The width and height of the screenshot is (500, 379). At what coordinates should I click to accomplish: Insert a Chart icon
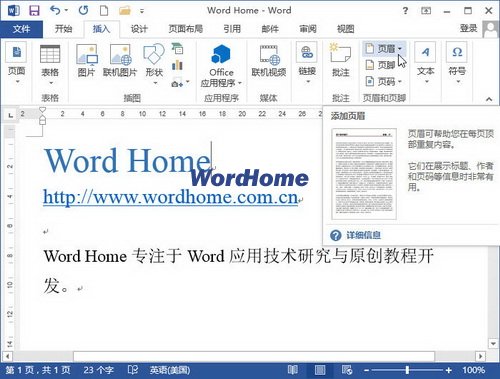coord(177,65)
